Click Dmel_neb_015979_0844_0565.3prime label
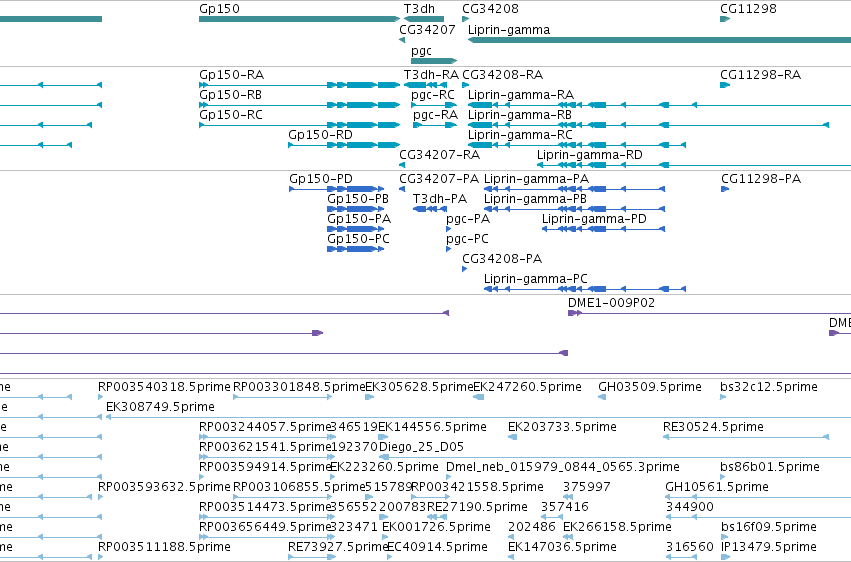This screenshot has width=851, height=562. (x=563, y=467)
